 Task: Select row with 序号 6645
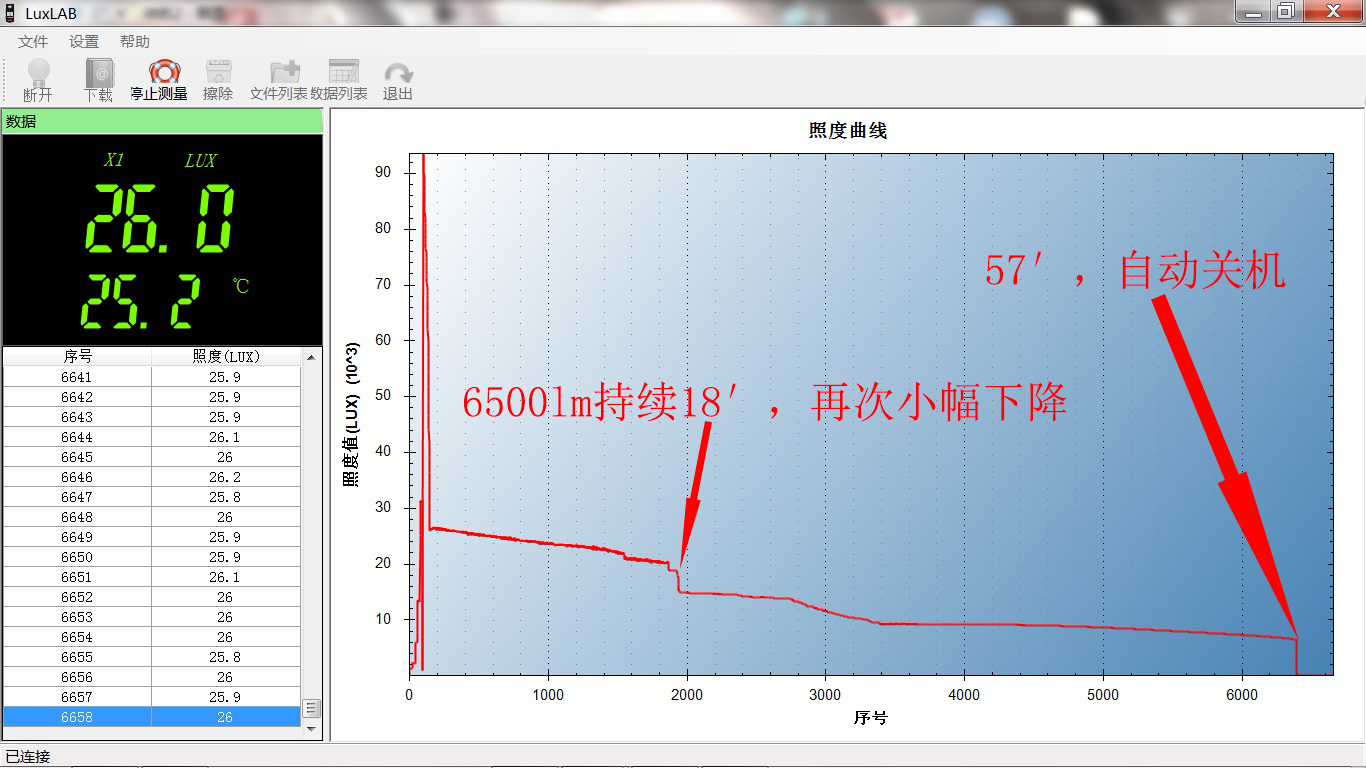pyautogui.click(x=151, y=457)
